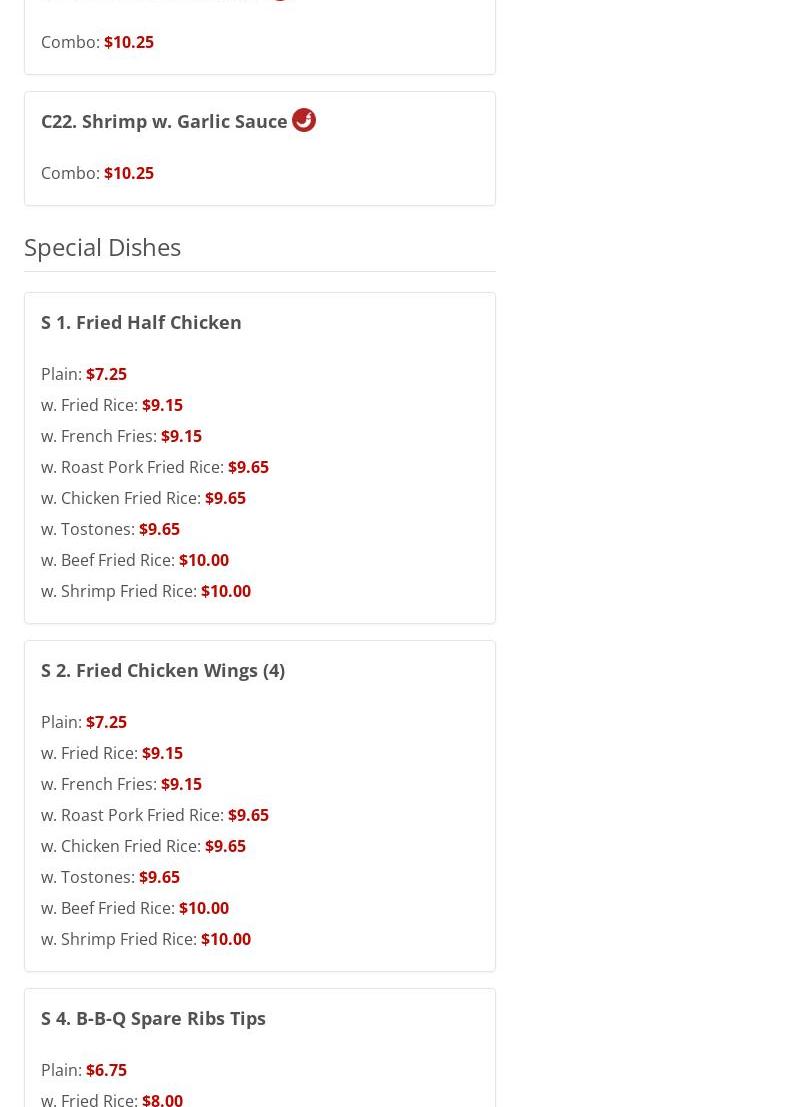Click the spicy pepper icon beside C22 Shrimp
This screenshot has width=785, height=1107.
(x=304, y=120)
